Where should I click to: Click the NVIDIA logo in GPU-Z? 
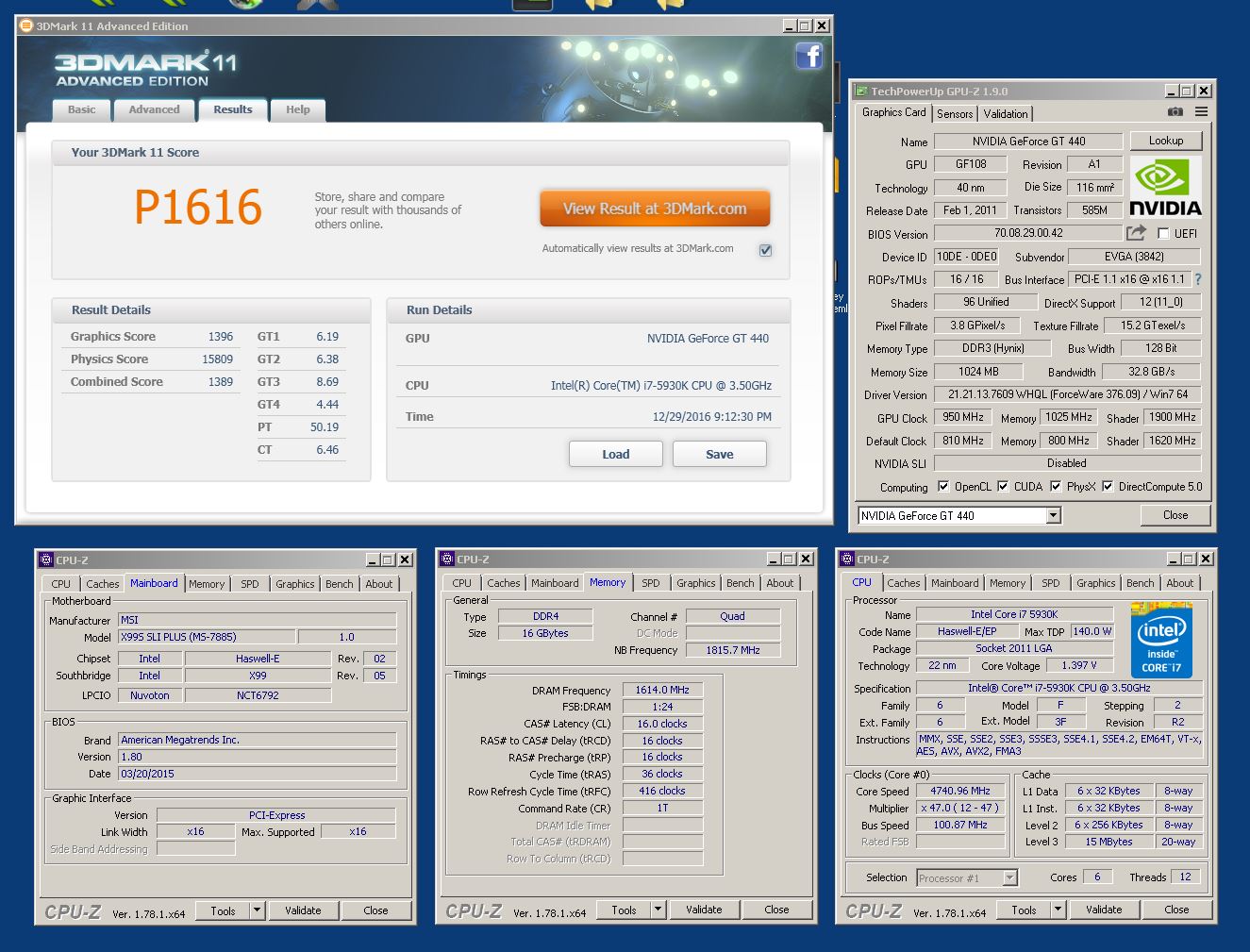coord(1165,186)
